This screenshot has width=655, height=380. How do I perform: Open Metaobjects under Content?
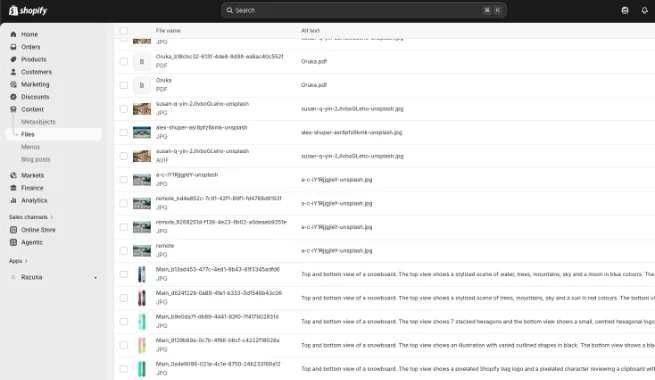click(x=38, y=122)
